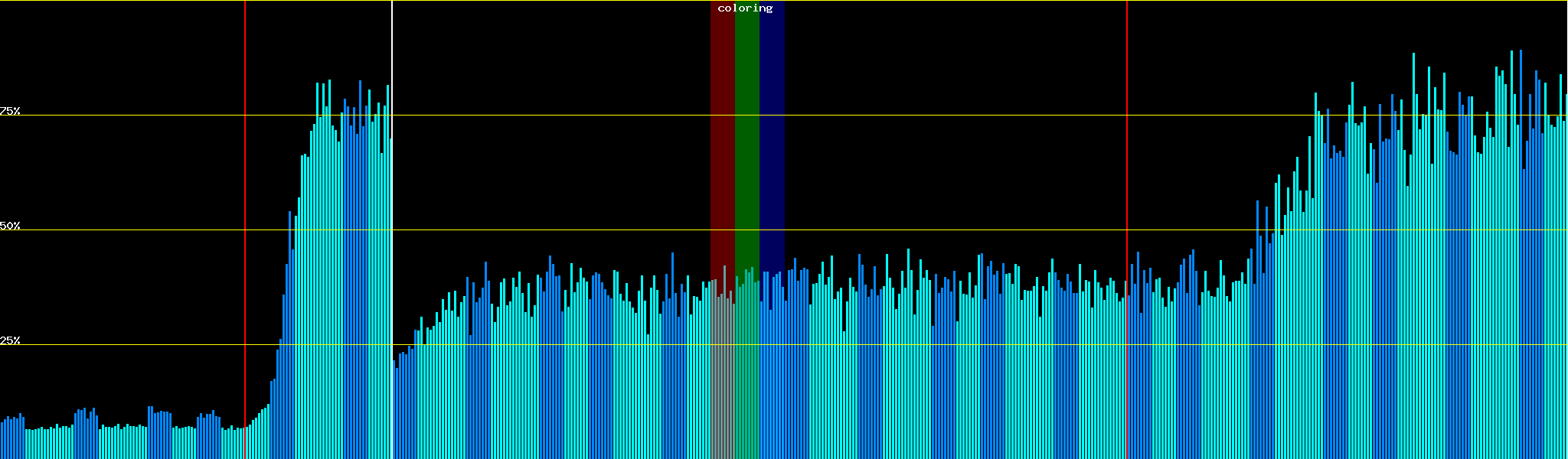Click the 25% axis label
This screenshot has width=1568, height=459.
pyautogui.click(x=10, y=340)
